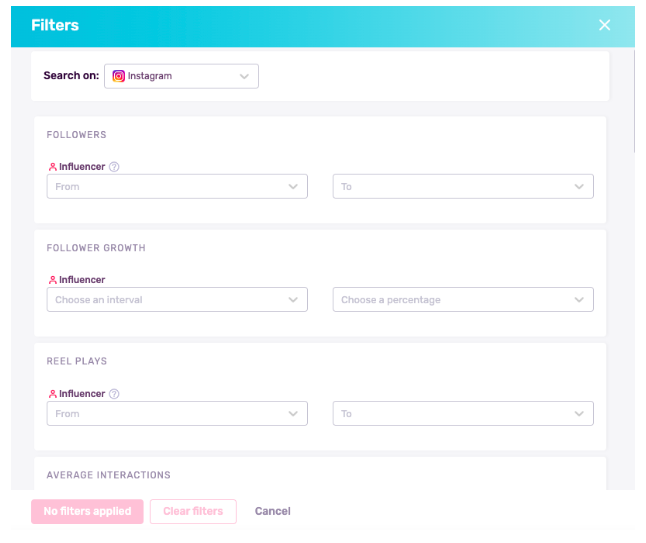Click the Cancel link
The height and width of the screenshot is (543, 646).
[x=272, y=511]
